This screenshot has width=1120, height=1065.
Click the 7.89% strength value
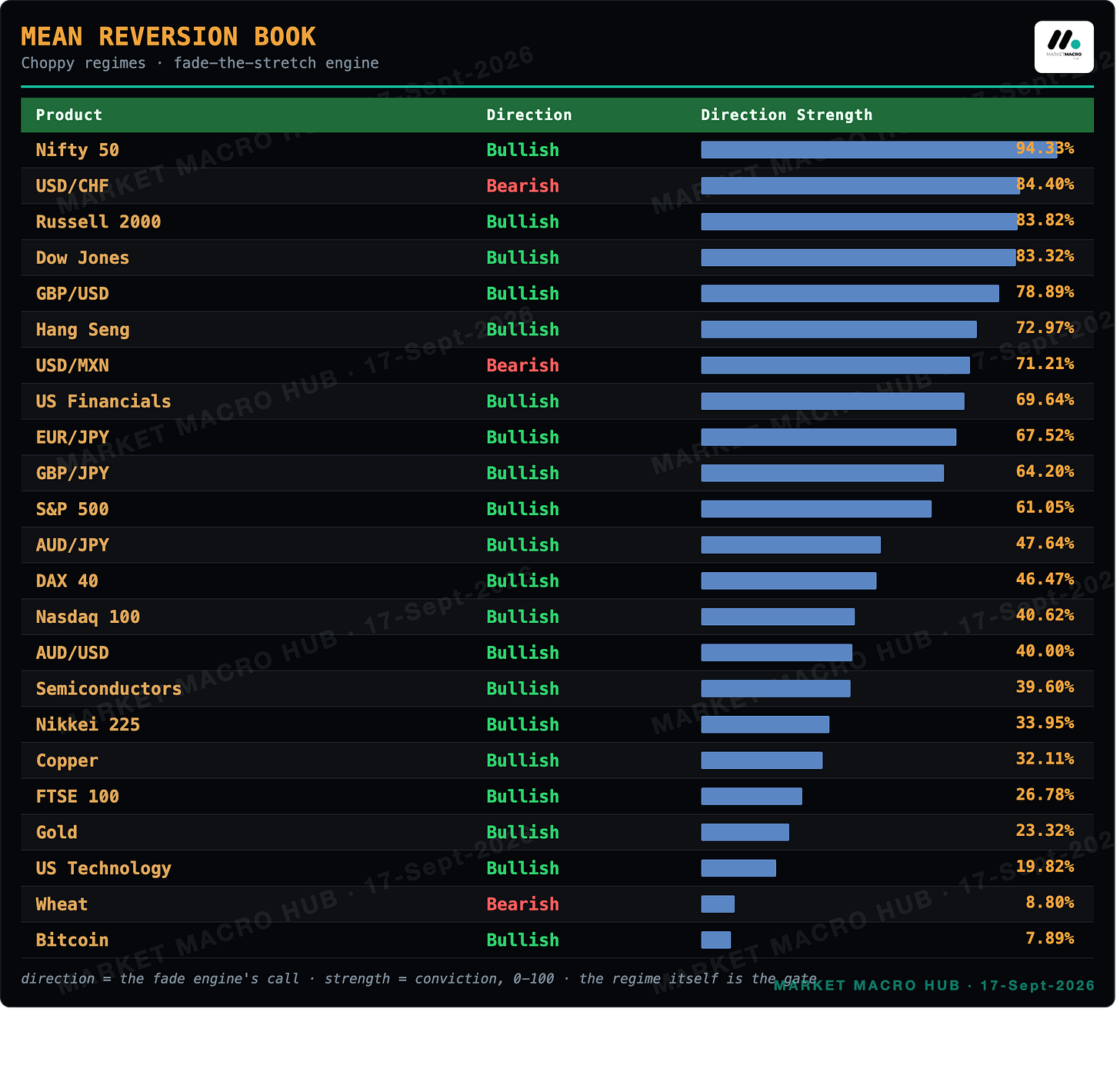pos(1050,938)
